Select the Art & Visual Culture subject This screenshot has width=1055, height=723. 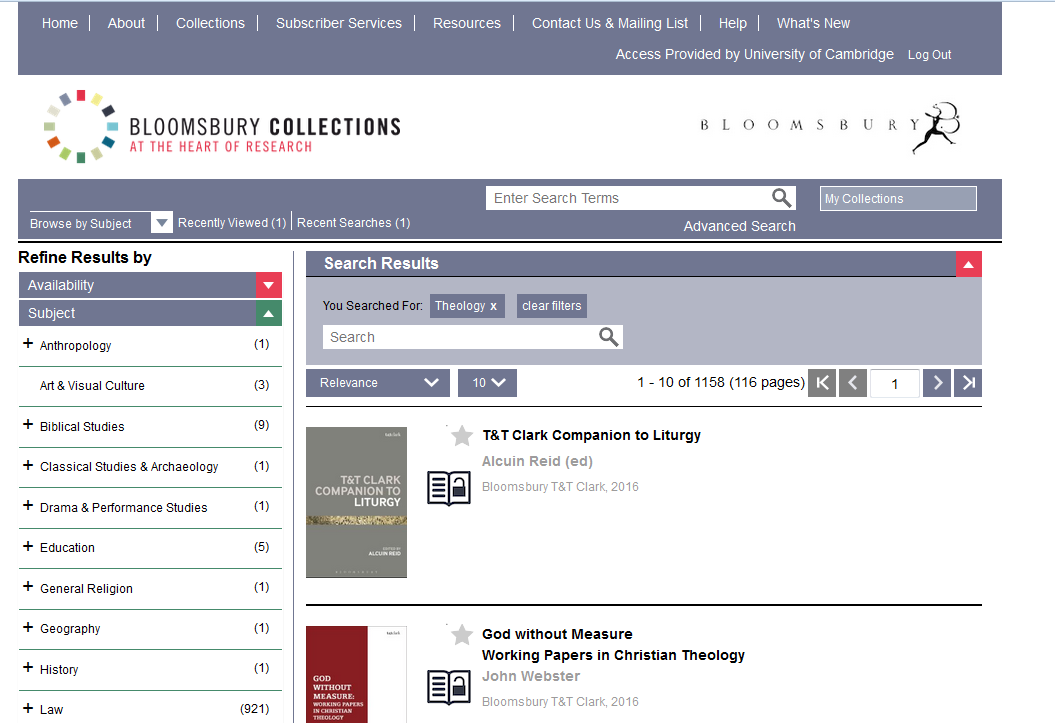(x=92, y=385)
